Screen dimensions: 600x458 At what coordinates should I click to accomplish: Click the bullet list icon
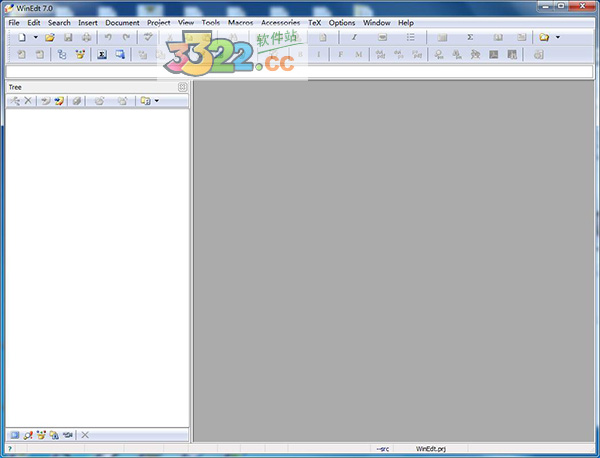click(411, 37)
